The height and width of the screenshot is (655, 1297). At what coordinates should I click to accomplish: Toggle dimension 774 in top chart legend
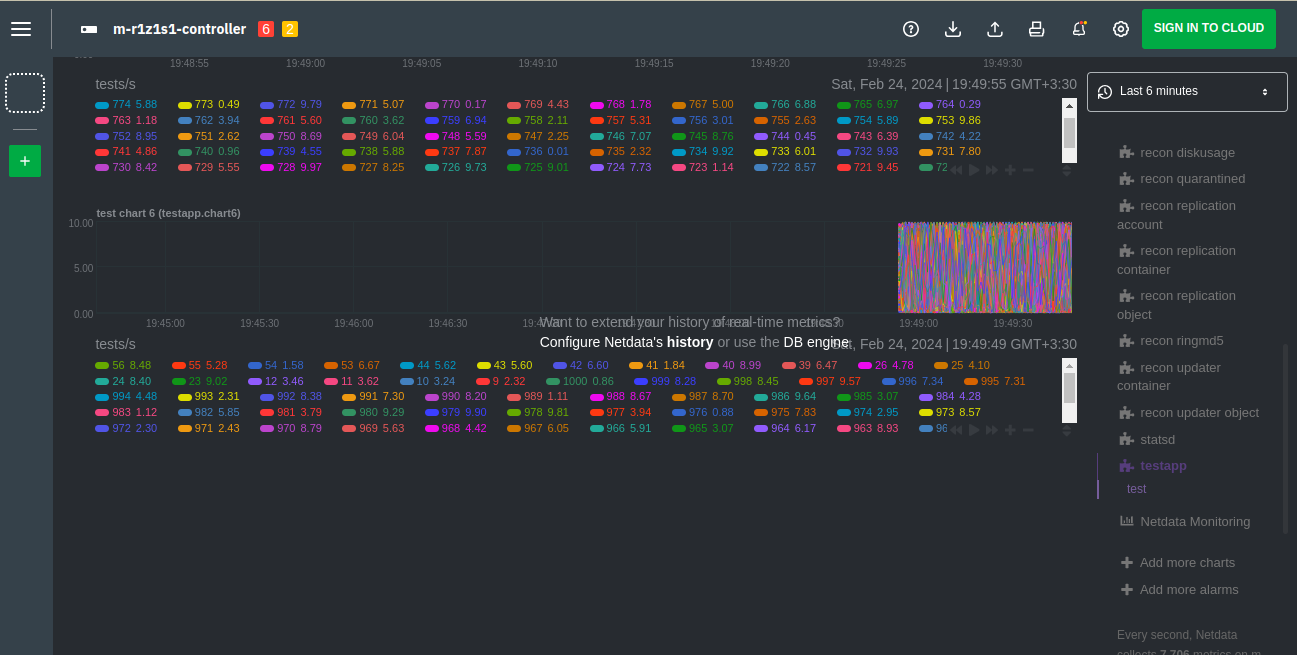pos(120,104)
